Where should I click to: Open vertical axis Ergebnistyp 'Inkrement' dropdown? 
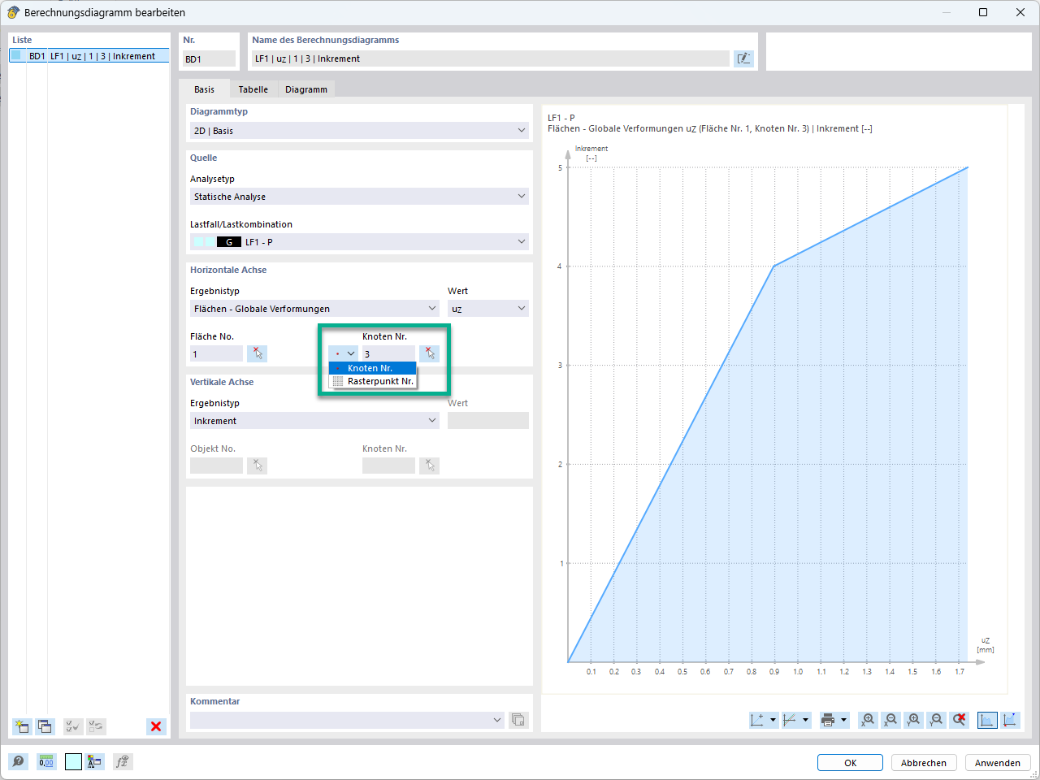[314, 421]
